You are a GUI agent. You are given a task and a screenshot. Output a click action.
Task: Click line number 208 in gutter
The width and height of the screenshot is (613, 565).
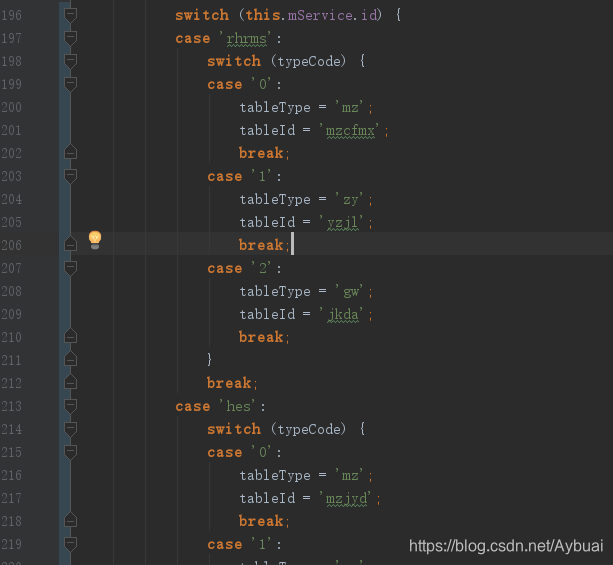click(x=11, y=291)
